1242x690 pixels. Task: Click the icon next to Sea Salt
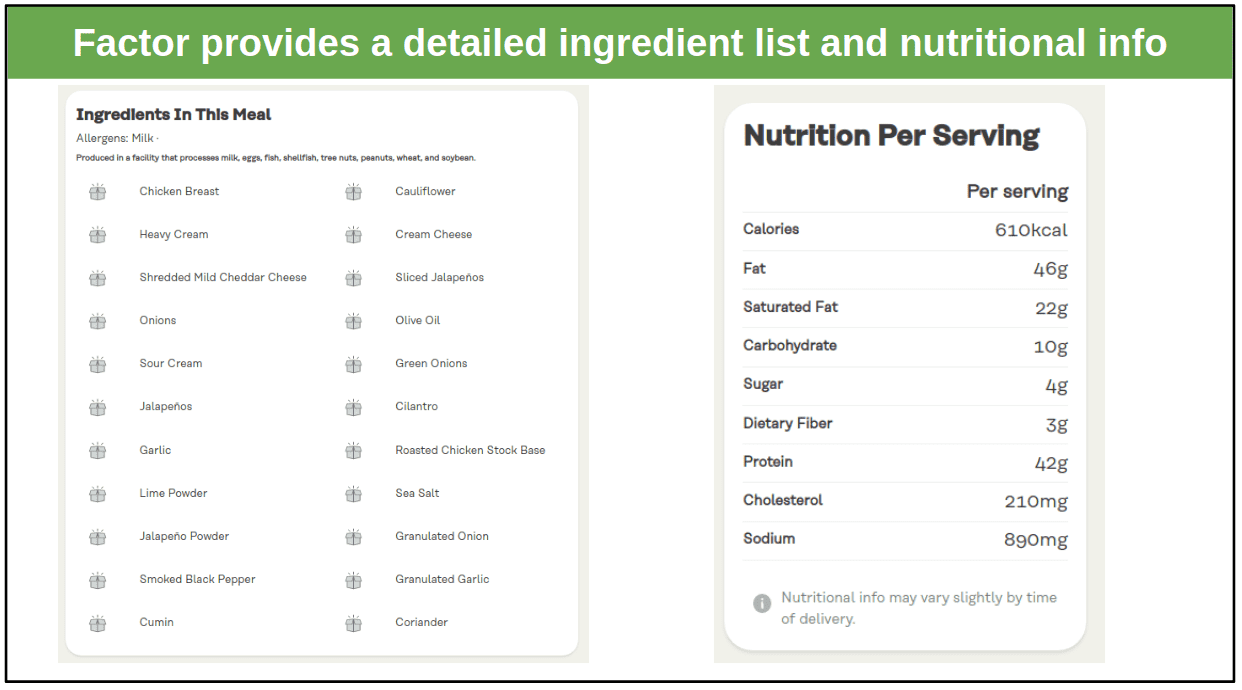(353, 494)
